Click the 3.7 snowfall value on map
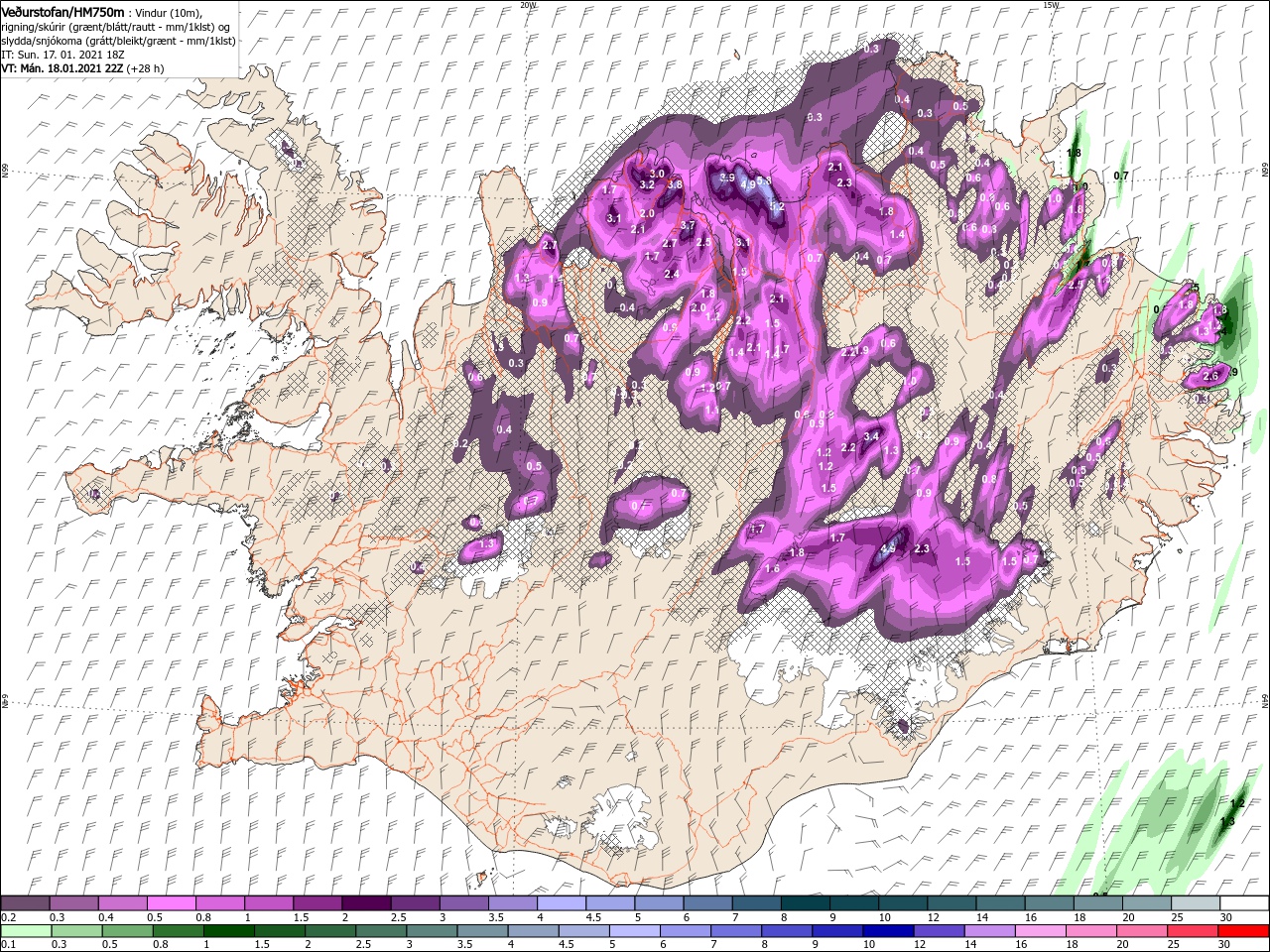1270x952 pixels. tap(688, 225)
